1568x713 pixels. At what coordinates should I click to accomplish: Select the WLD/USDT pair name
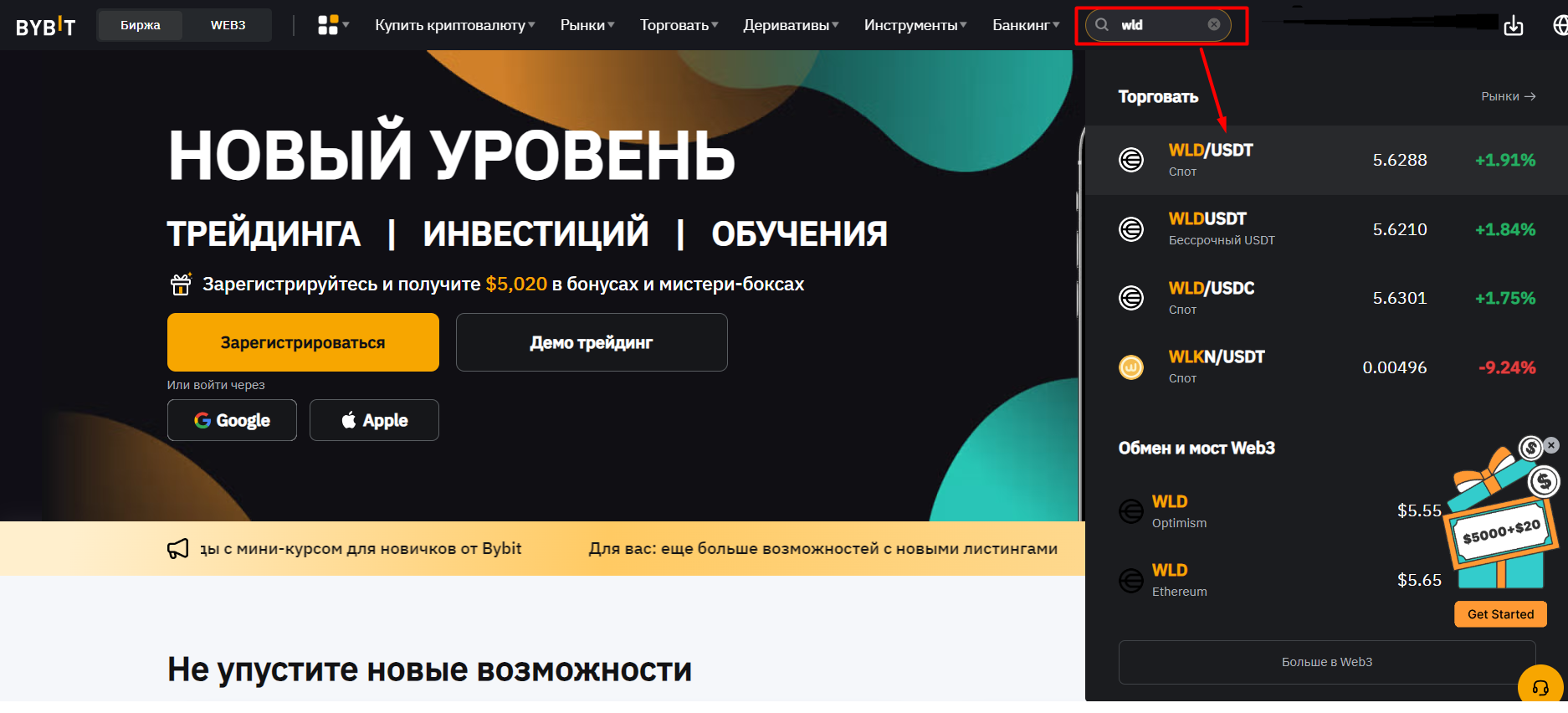point(1211,151)
